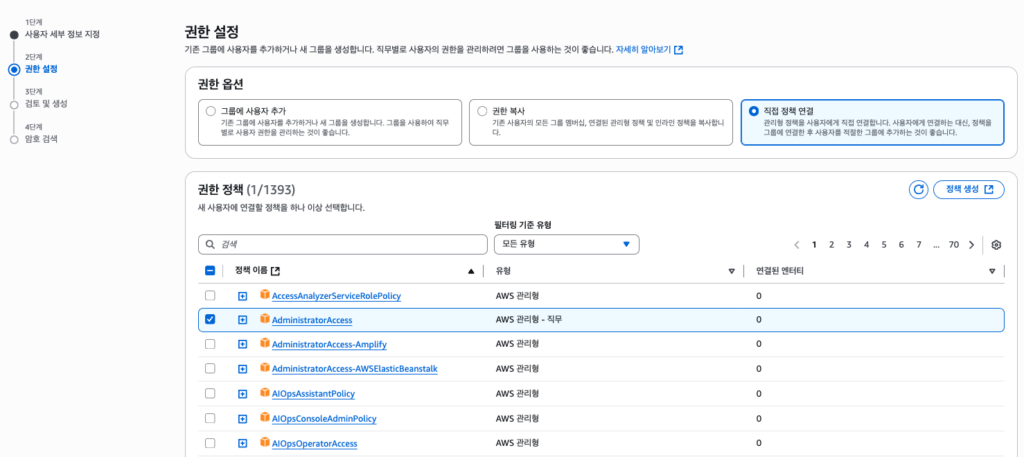Click previous page left chevron
The width and height of the screenshot is (1024, 457).
pos(797,244)
